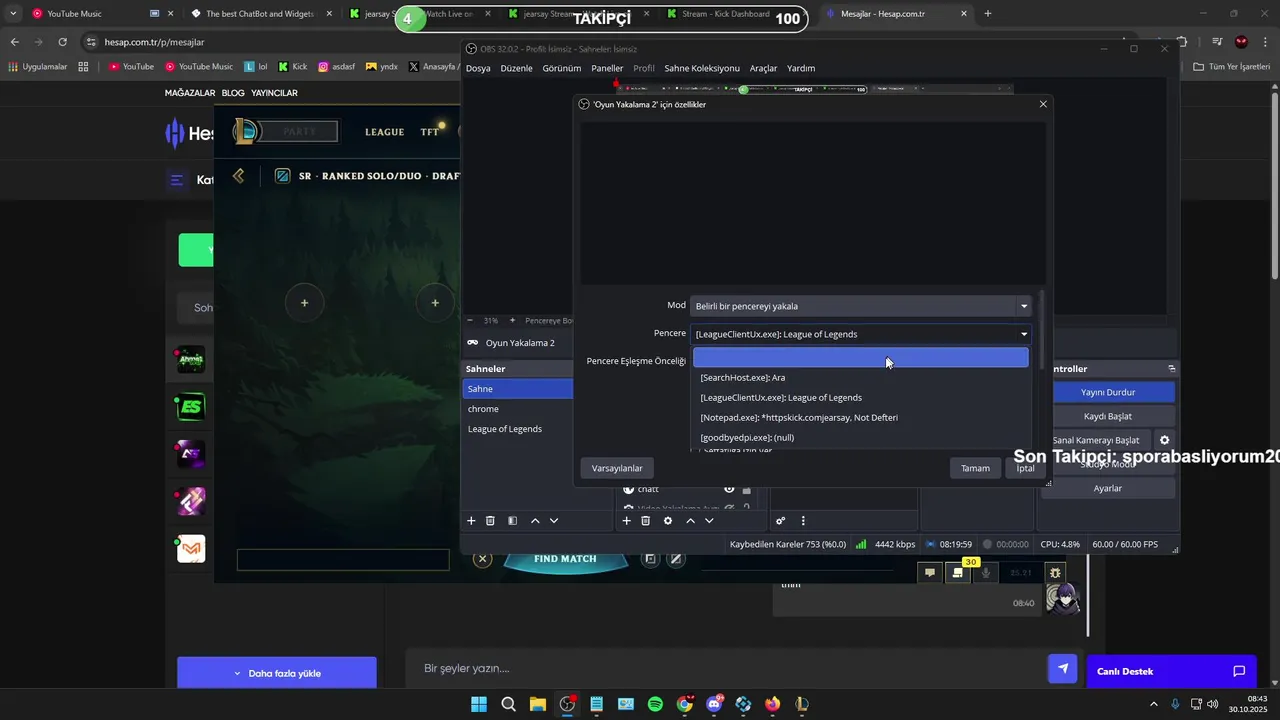Move source down arrow in sources toolbar
Screen dimensions: 1280x720
click(709, 521)
